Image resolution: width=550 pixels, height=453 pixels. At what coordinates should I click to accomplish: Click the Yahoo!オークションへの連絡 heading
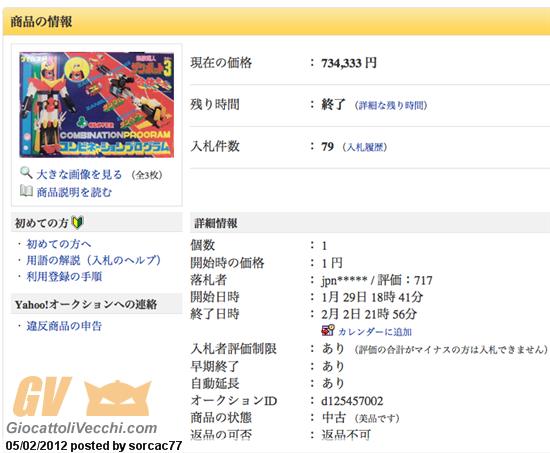coord(86,304)
